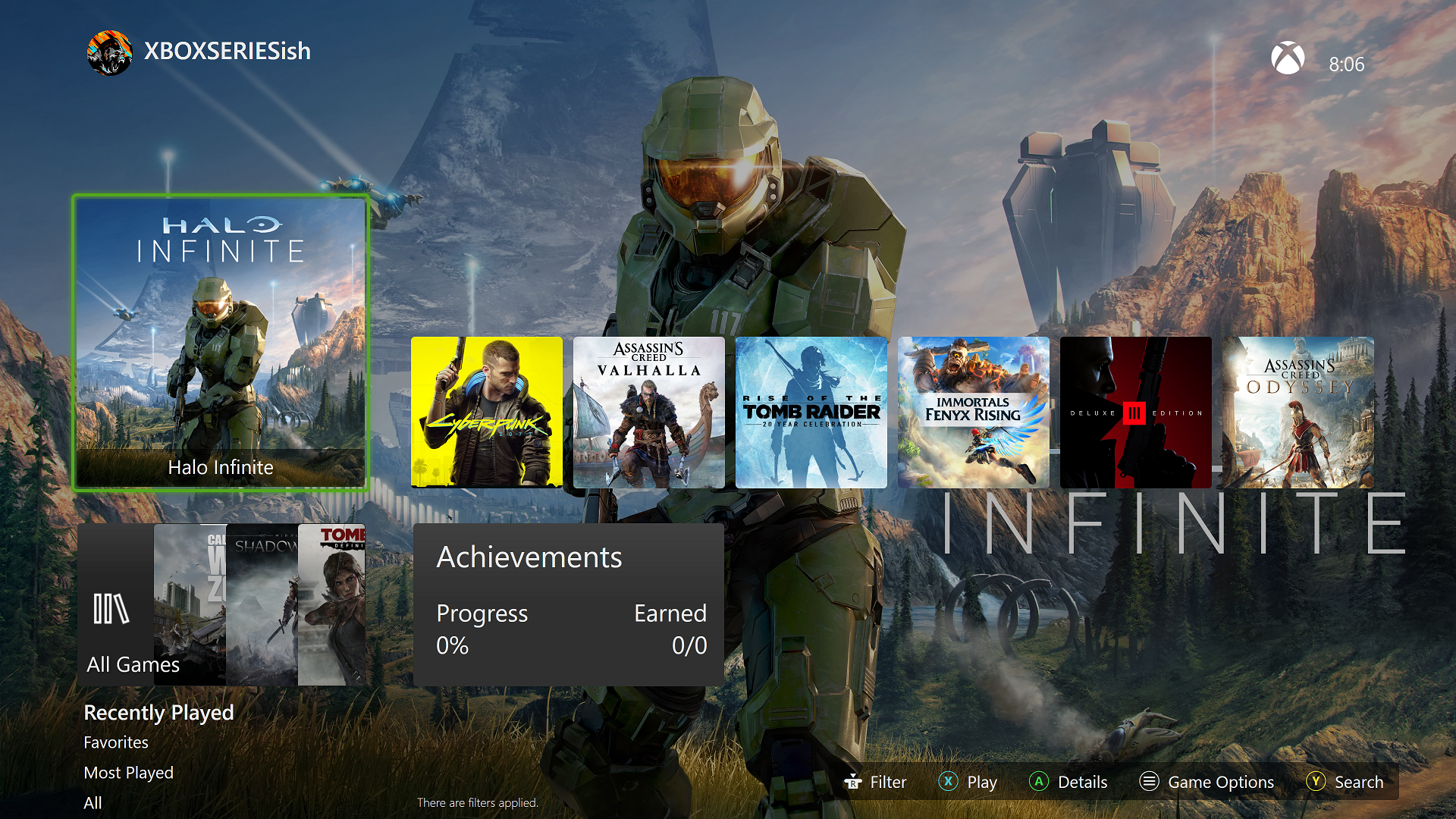Click the Y Search button icon
Viewport: 1456px width, 819px height.
click(1316, 781)
